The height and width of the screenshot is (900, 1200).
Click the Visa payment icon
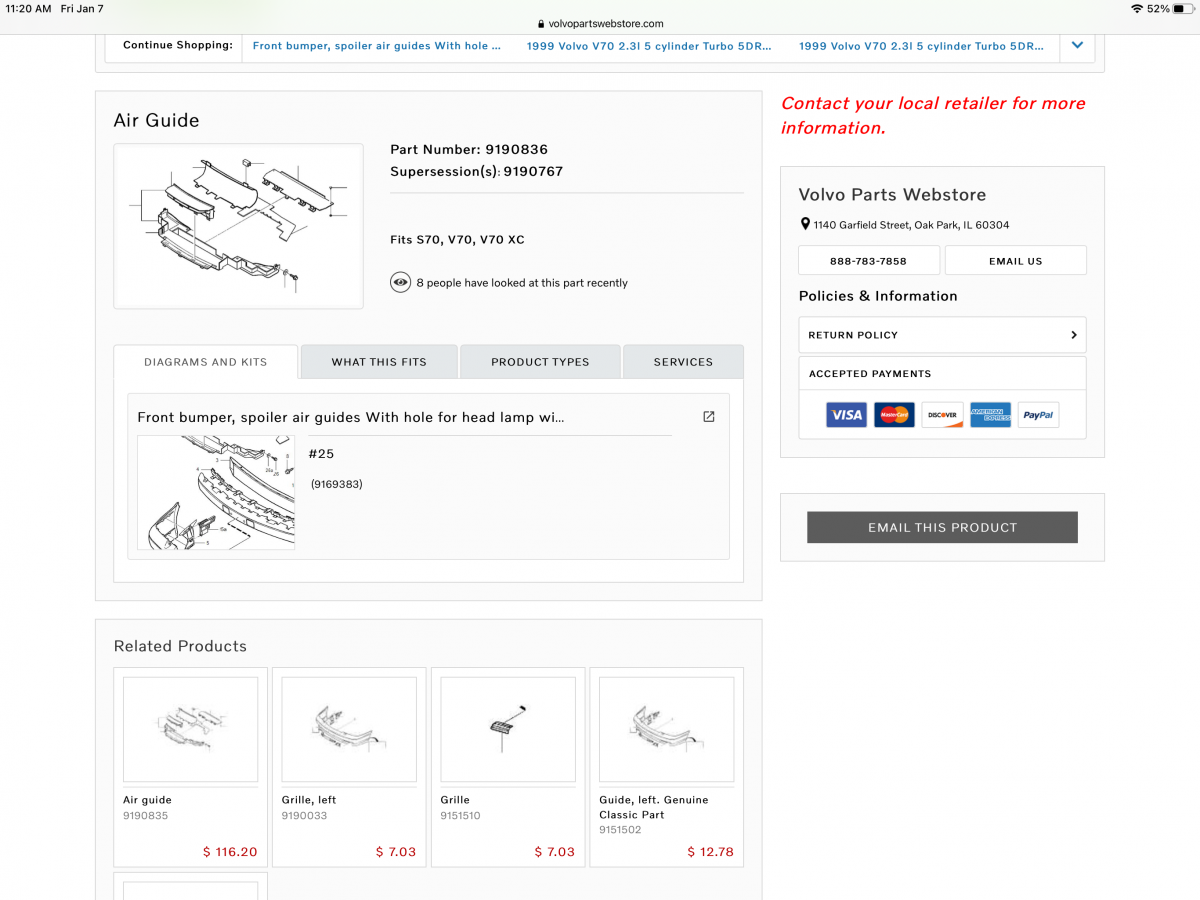pos(846,415)
